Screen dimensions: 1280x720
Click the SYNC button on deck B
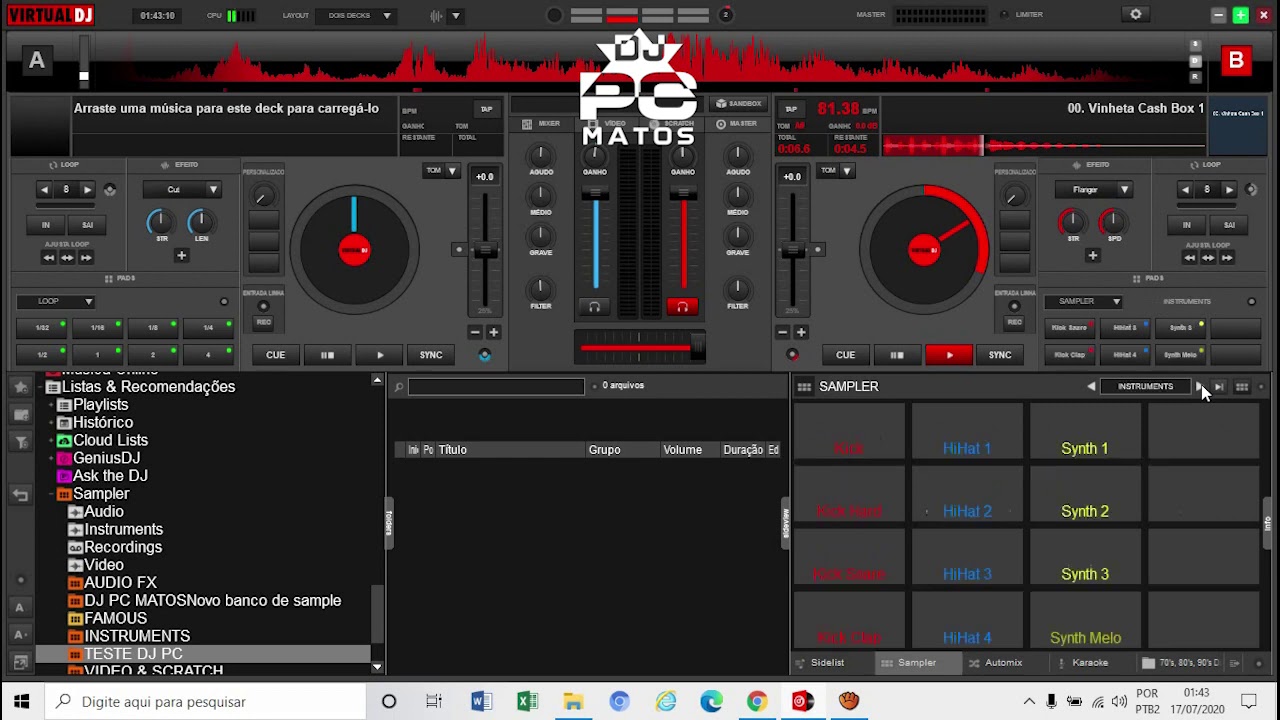click(x=1000, y=355)
